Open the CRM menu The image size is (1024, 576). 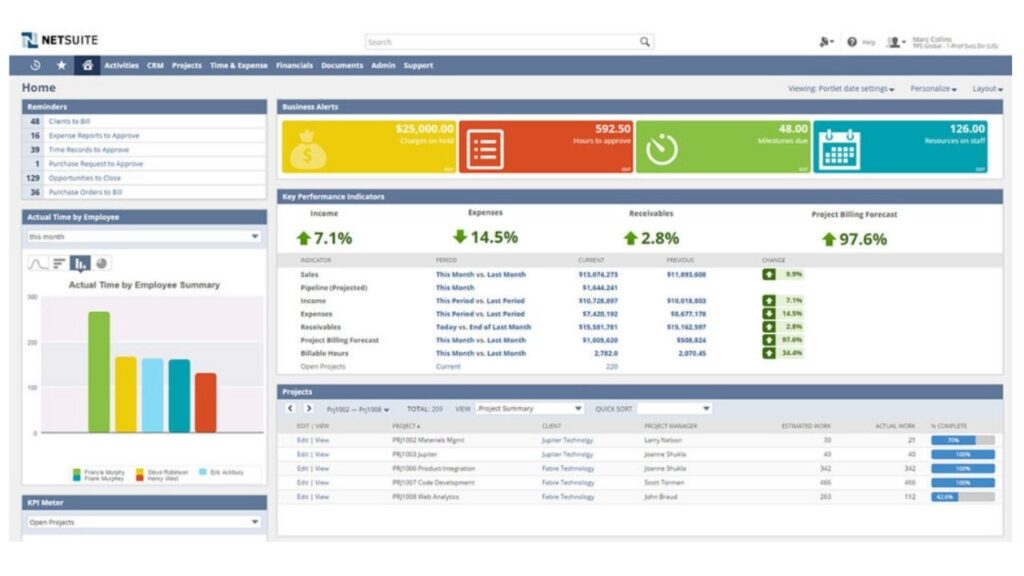click(155, 65)
